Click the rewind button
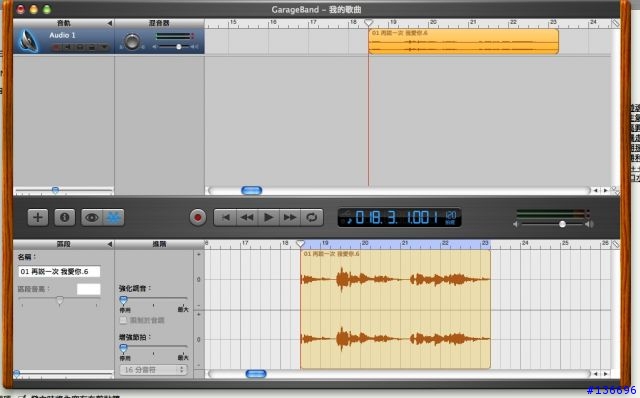The width and height of the screenshot is (640, 398). (x=247, y=217)
